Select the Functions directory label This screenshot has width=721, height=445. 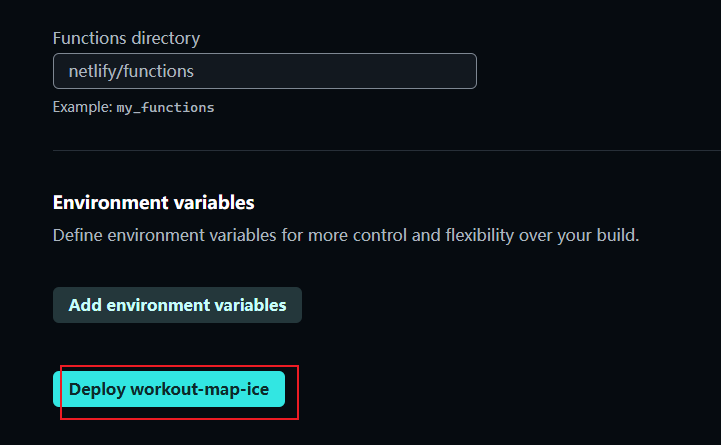126,38
